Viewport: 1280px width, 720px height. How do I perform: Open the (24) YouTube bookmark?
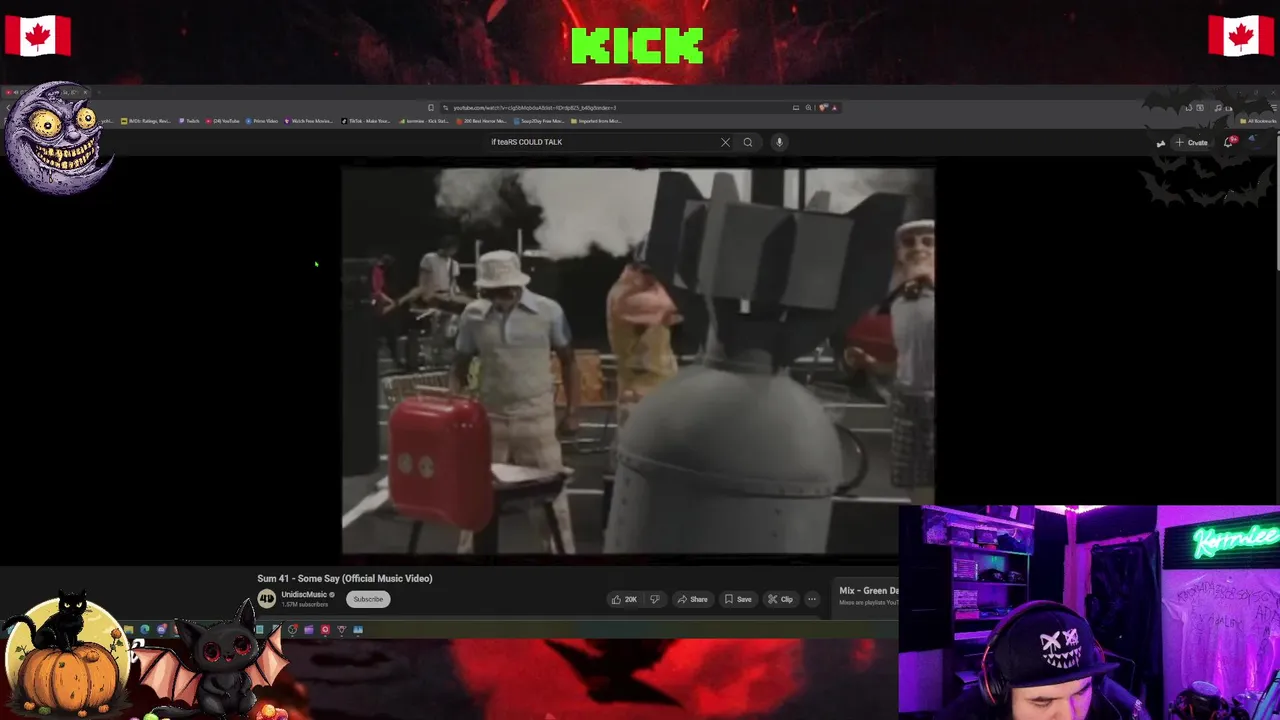pos(223,121)
